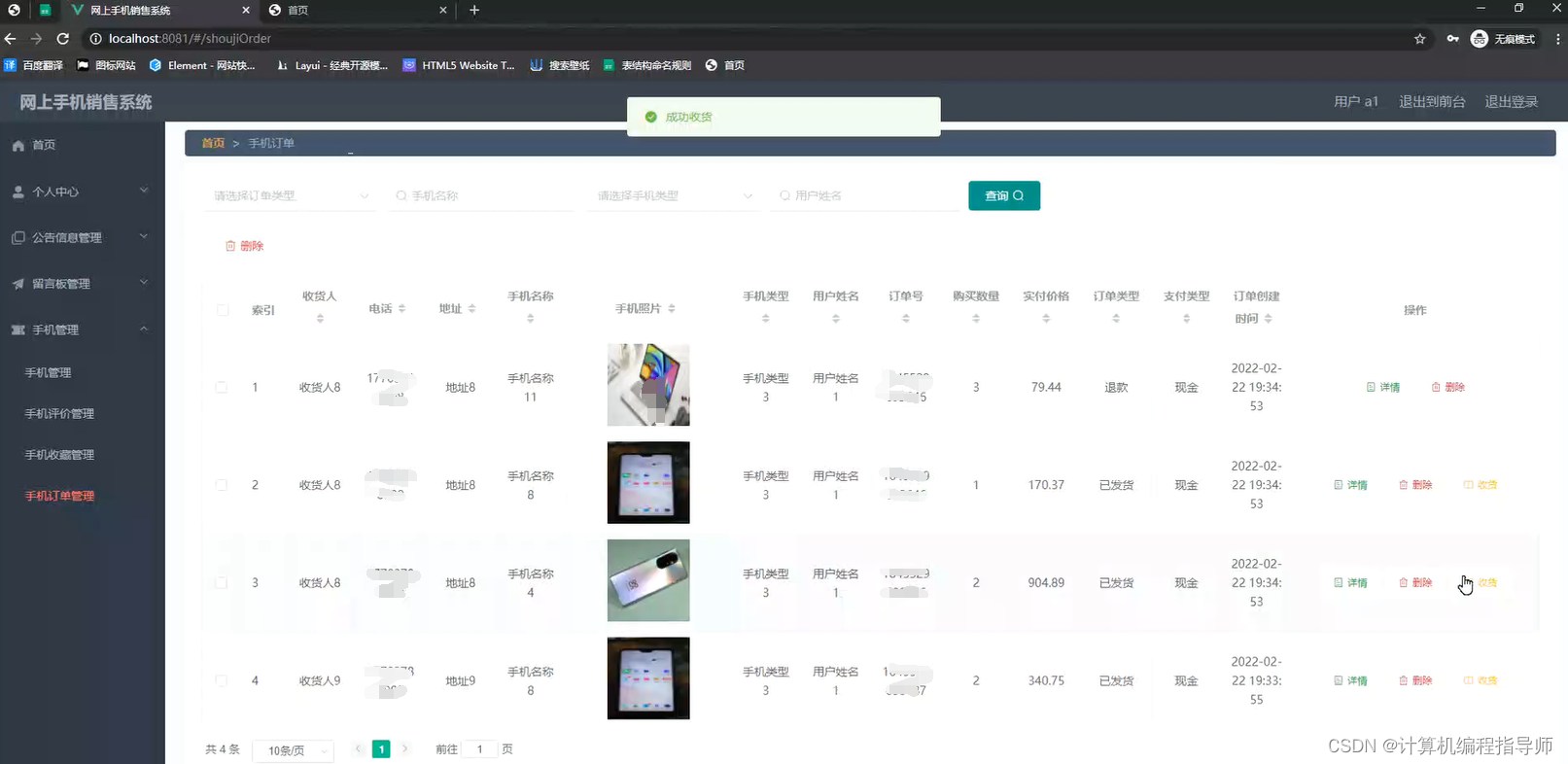This screenshot has height=764, width=1568.
Task: Select page 1 in pagination
Action: 382,749
